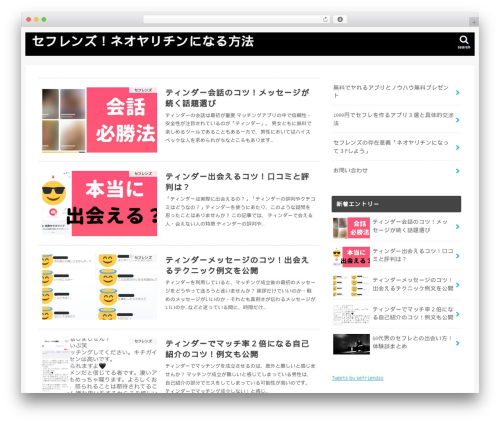
Task: Click sidebar thumbnail for 会話必勝法 entry
Action: coord(351,228)
